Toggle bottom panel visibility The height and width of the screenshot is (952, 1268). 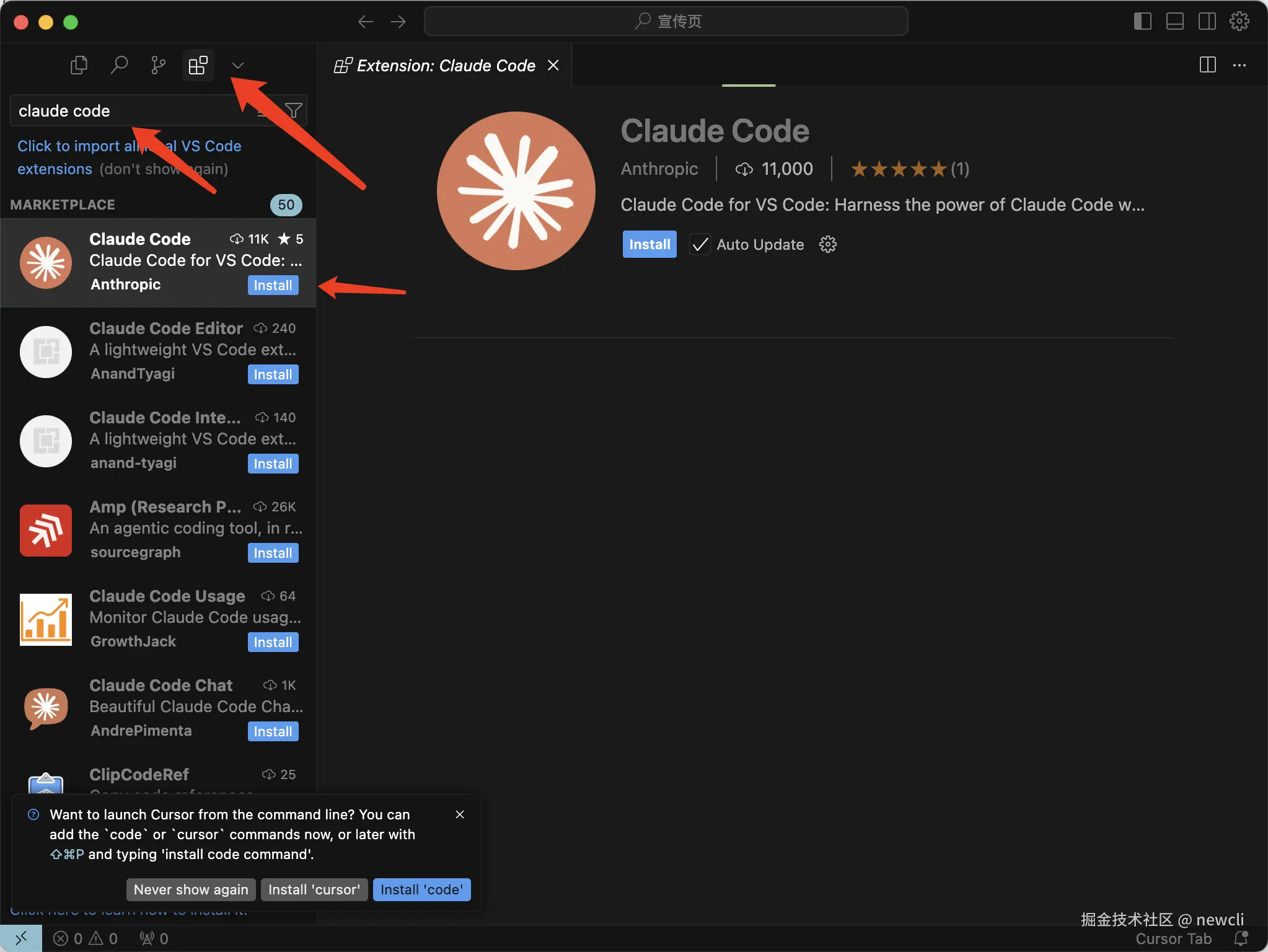1174,22
